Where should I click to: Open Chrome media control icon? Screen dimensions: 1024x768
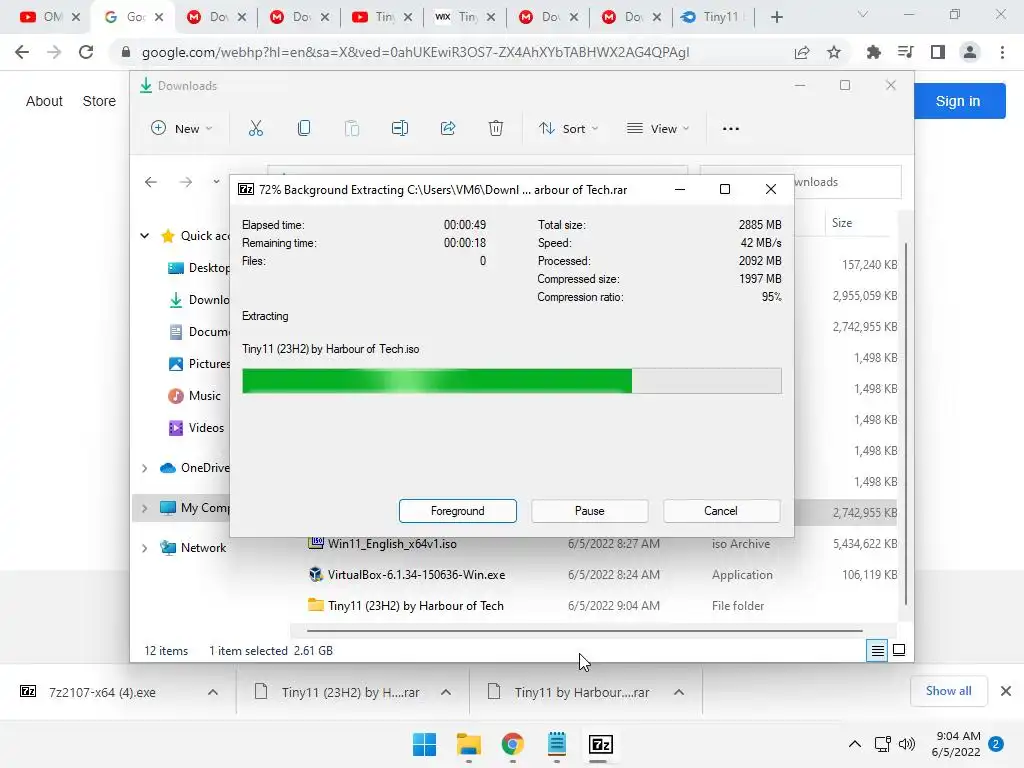click(x=906, y=52)
